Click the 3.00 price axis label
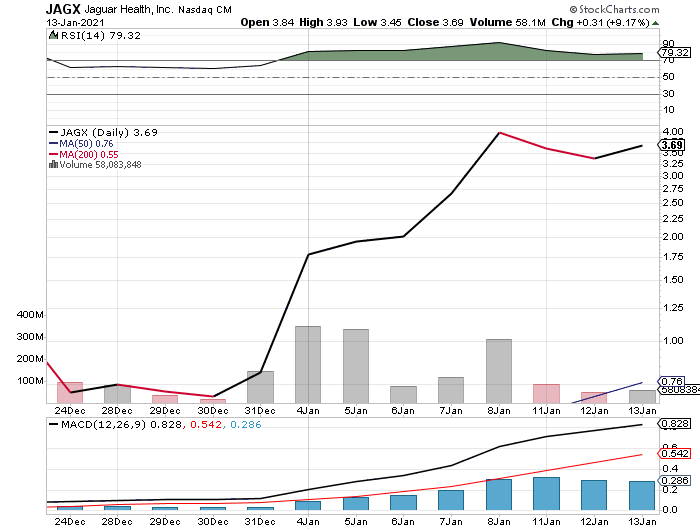 coord(673,176)
